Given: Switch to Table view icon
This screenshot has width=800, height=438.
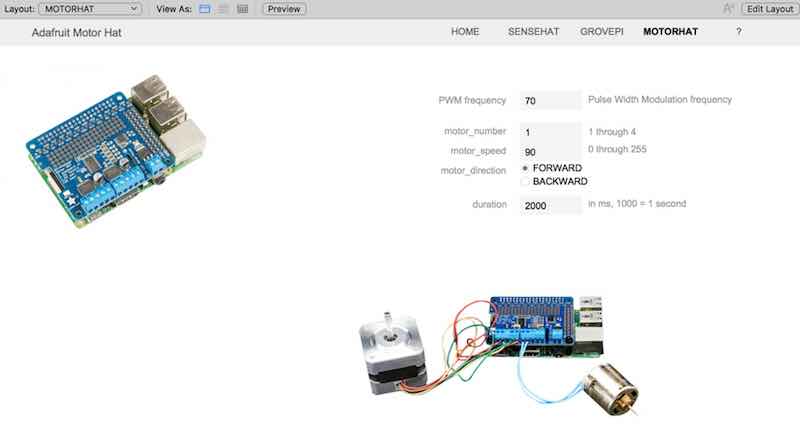Looking at the screenshot, I should point(243,9).
